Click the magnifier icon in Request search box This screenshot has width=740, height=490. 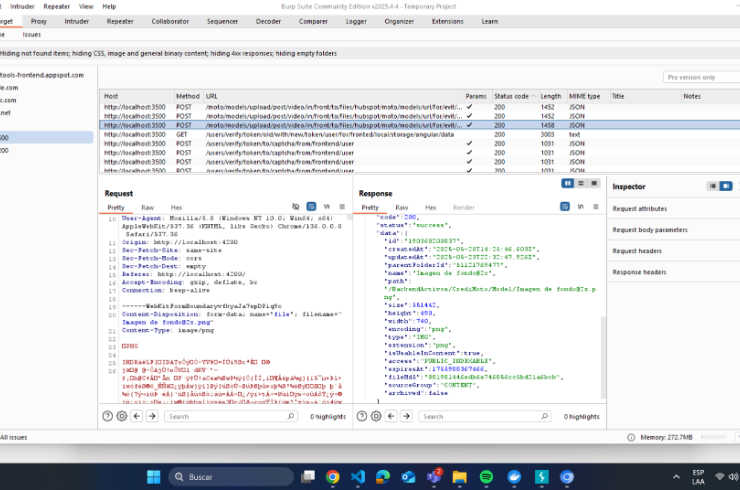[291, 416]
